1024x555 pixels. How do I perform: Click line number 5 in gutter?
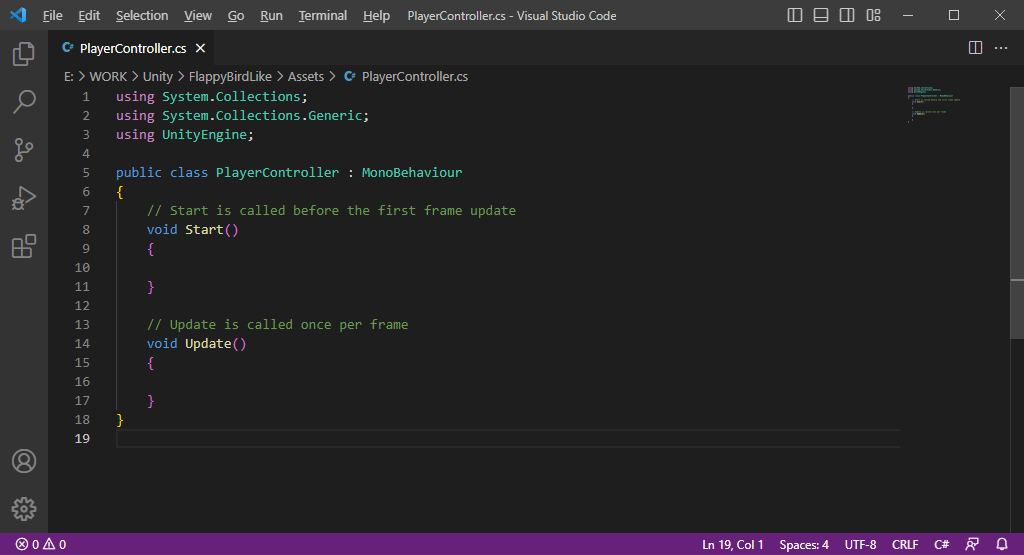click(x=86, y=172)
